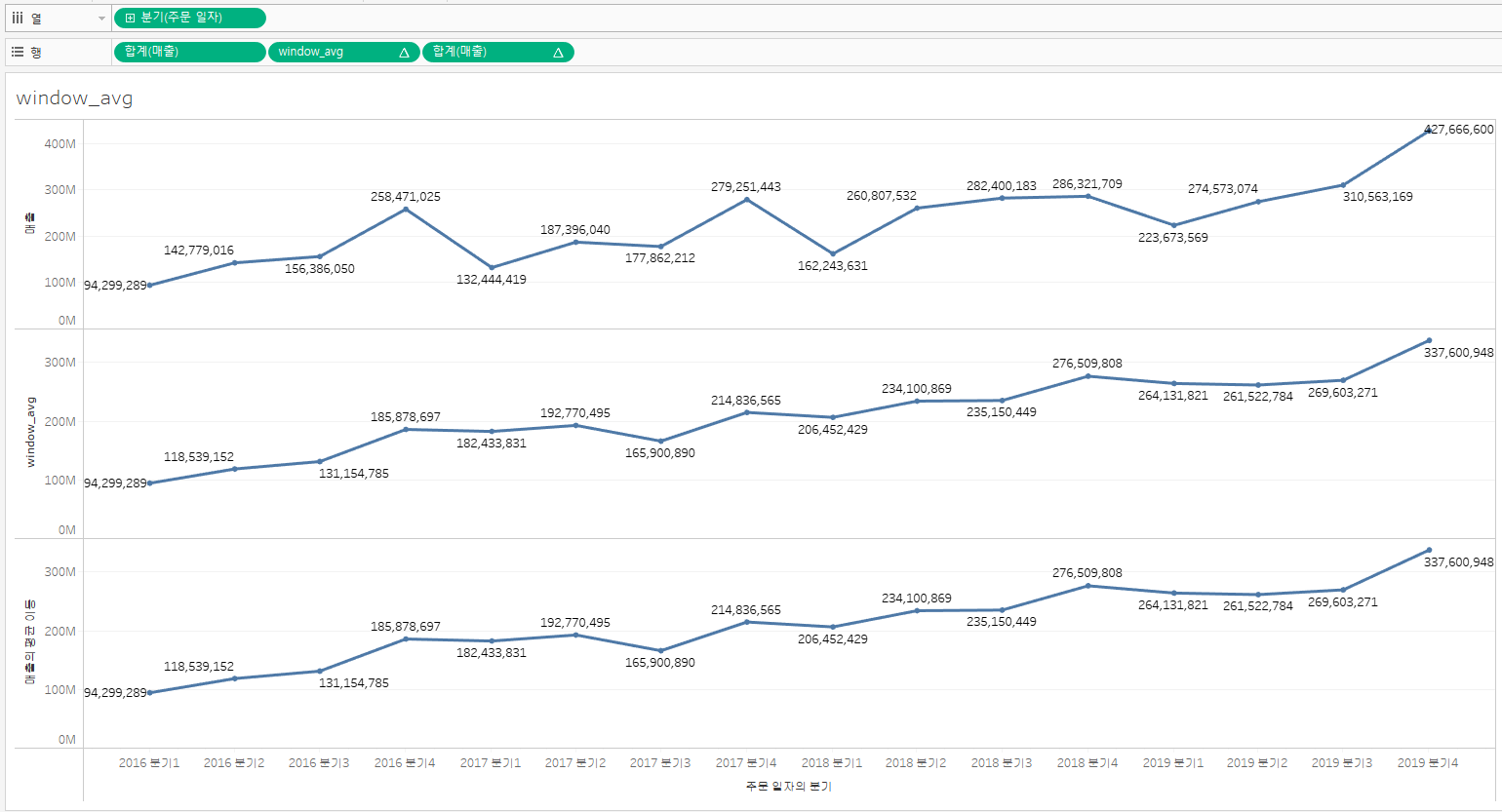Select the first 합계(매출) pill without delta
The width and height of the screenshot is (1502, 812).
tap(190, 52)
